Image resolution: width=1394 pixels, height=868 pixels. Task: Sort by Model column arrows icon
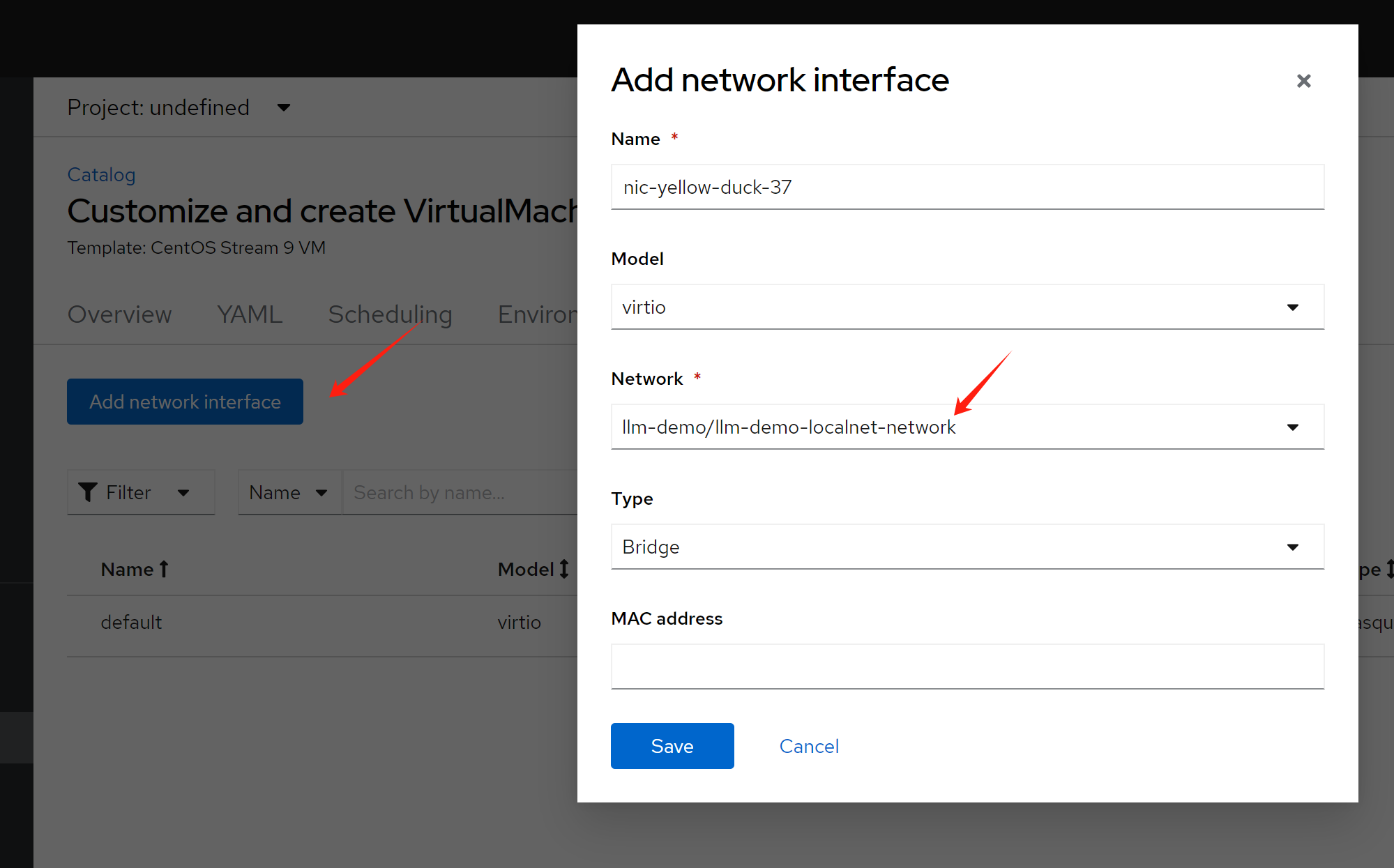point(564,569)
